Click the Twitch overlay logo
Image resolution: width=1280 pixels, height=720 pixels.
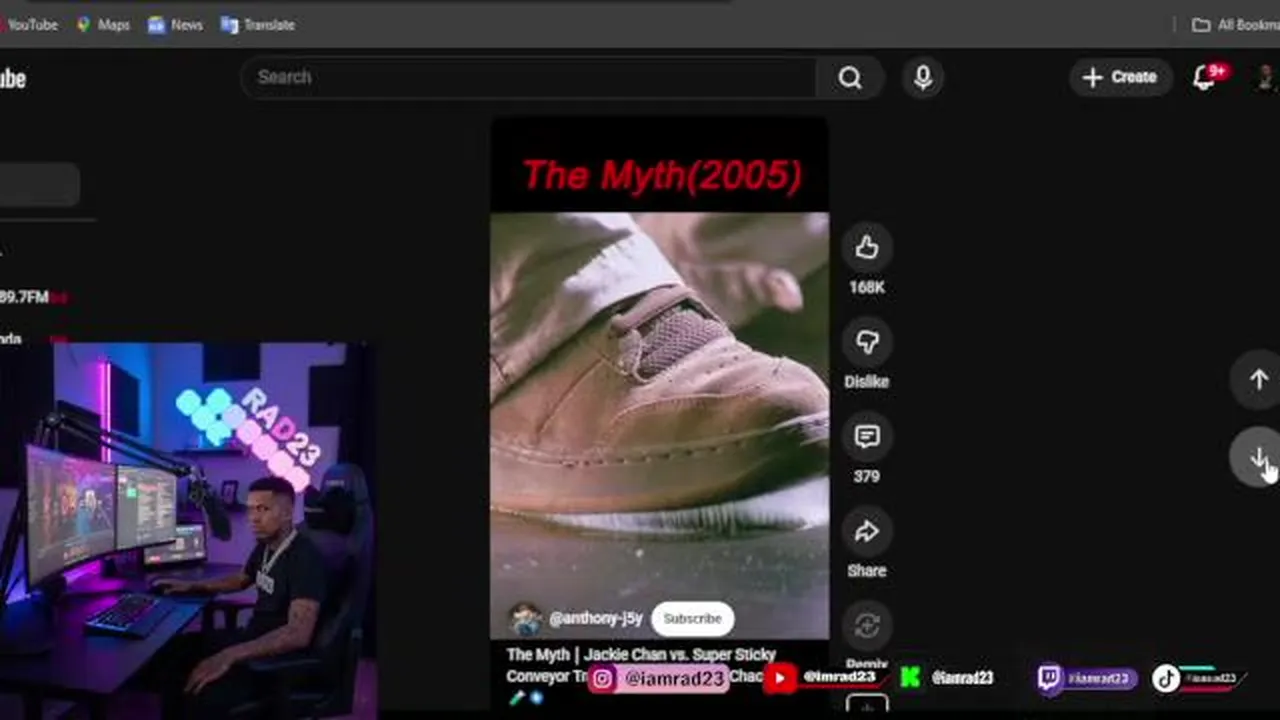click(x=1049, y=679)
